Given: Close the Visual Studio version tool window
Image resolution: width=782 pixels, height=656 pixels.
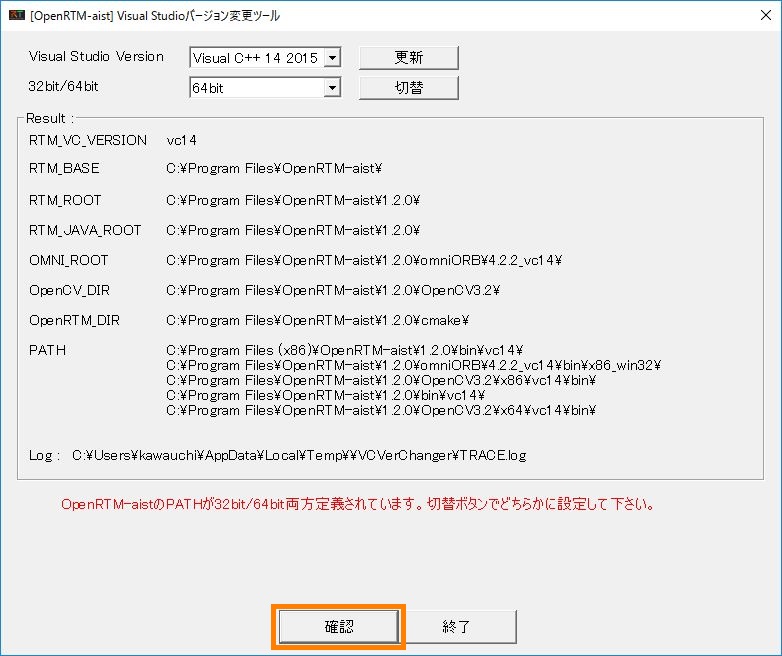Looking at the screenshot, I should point(766,15).
